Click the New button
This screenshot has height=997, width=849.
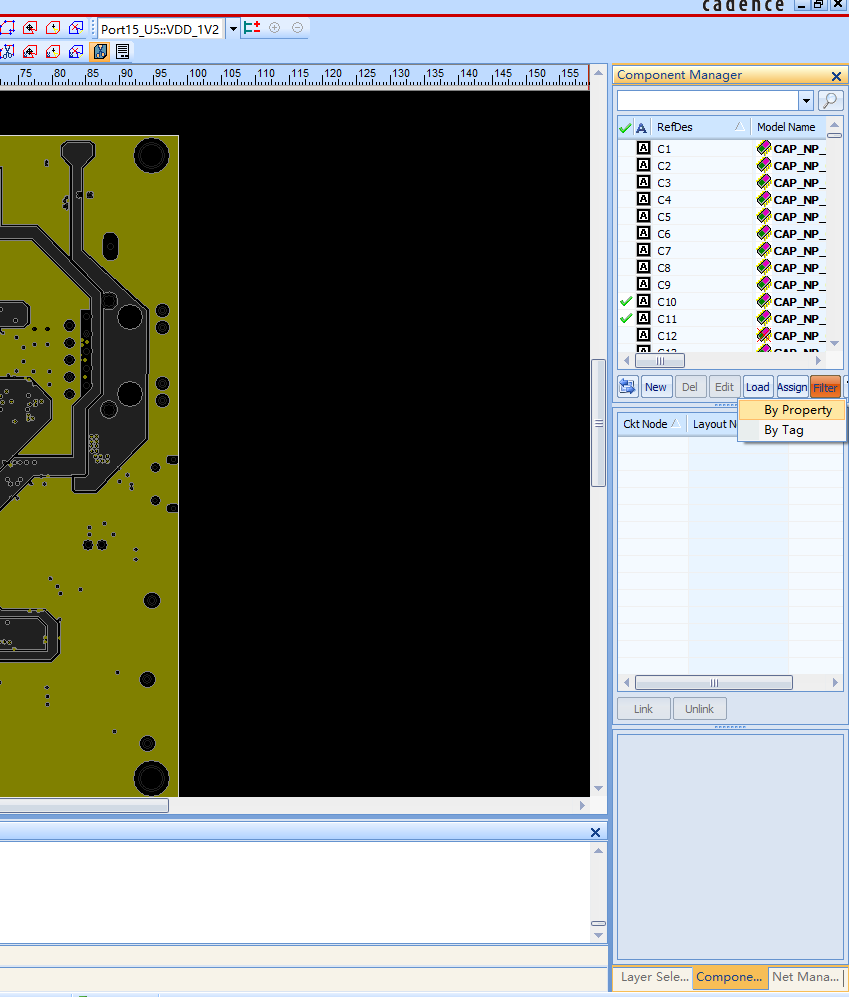click(x=656, y=387)
